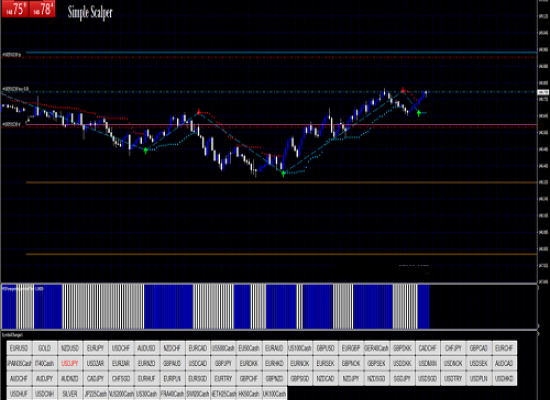The height and width of the screenshot is (400, 550).
Task: Change symbol to SILVER
Action: (70, 394)
